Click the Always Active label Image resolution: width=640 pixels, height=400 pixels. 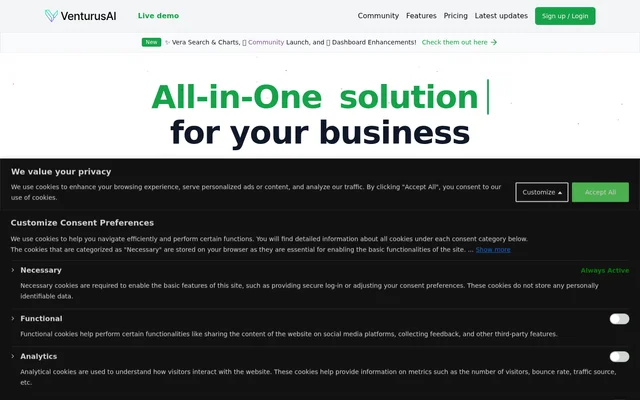[604, 271]
